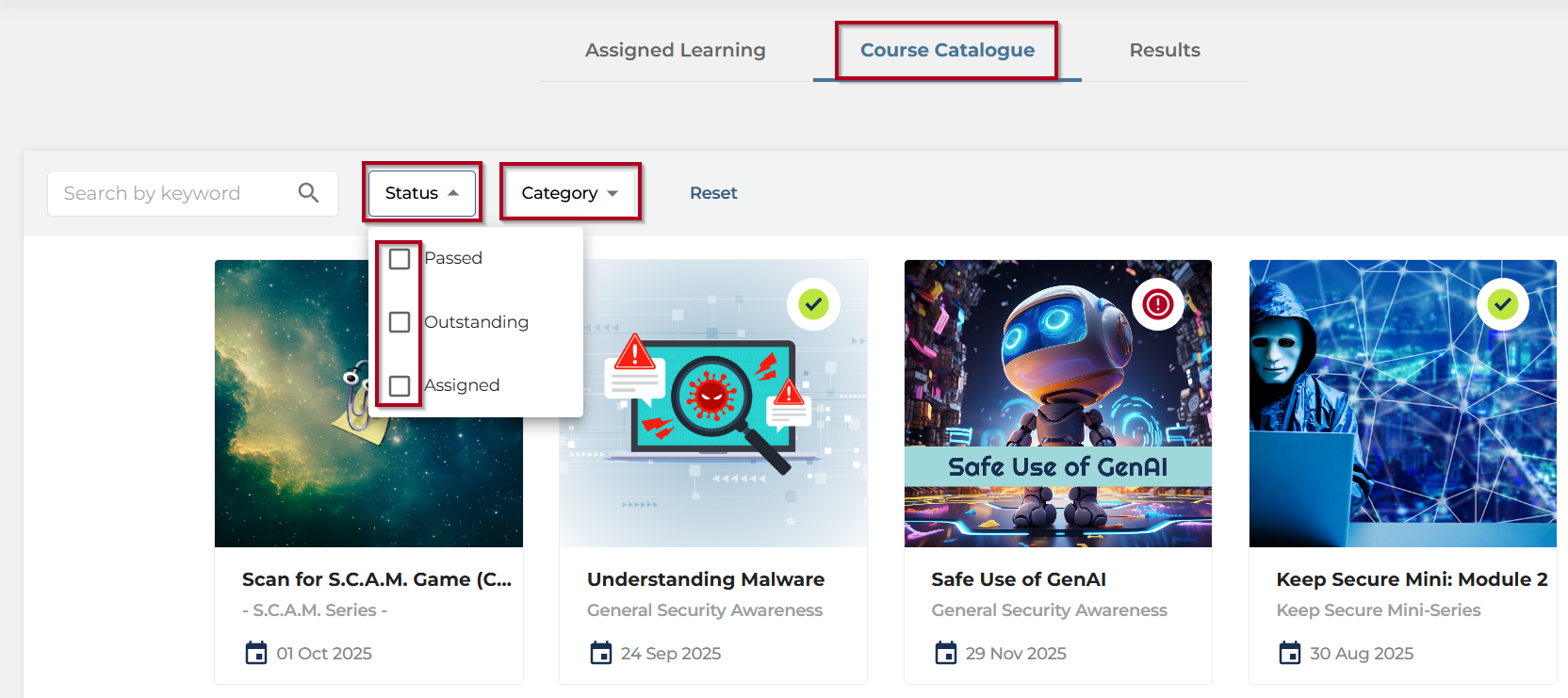Click red alert badge on Safe Use of GenAI

pyautogui.click(x=1158, y=304)
